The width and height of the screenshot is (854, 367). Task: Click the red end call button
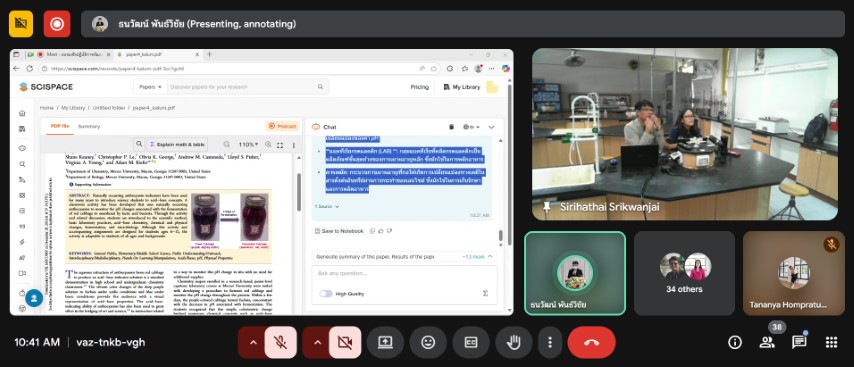tap(591, 342)
